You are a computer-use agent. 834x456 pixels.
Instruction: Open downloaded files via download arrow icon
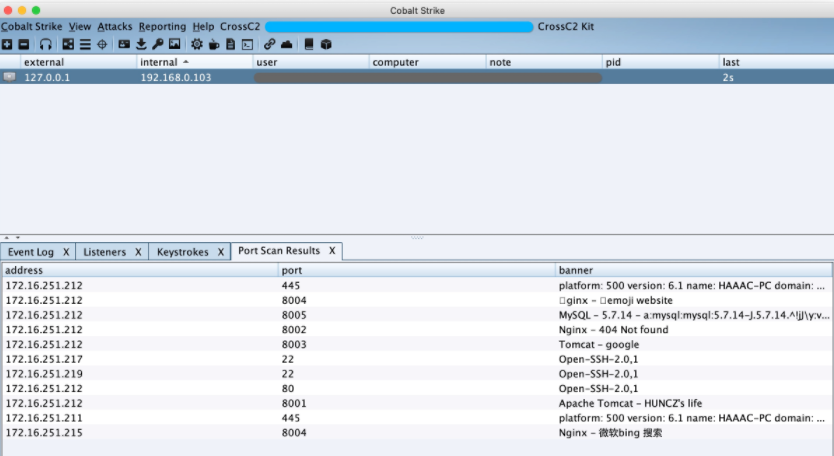(141, 44)
